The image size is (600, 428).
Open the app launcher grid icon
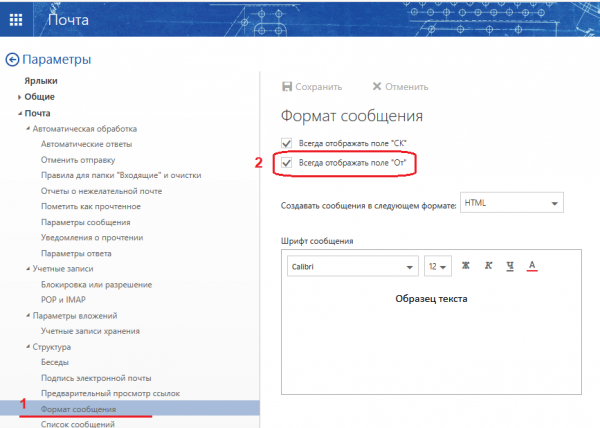(16, 20)
